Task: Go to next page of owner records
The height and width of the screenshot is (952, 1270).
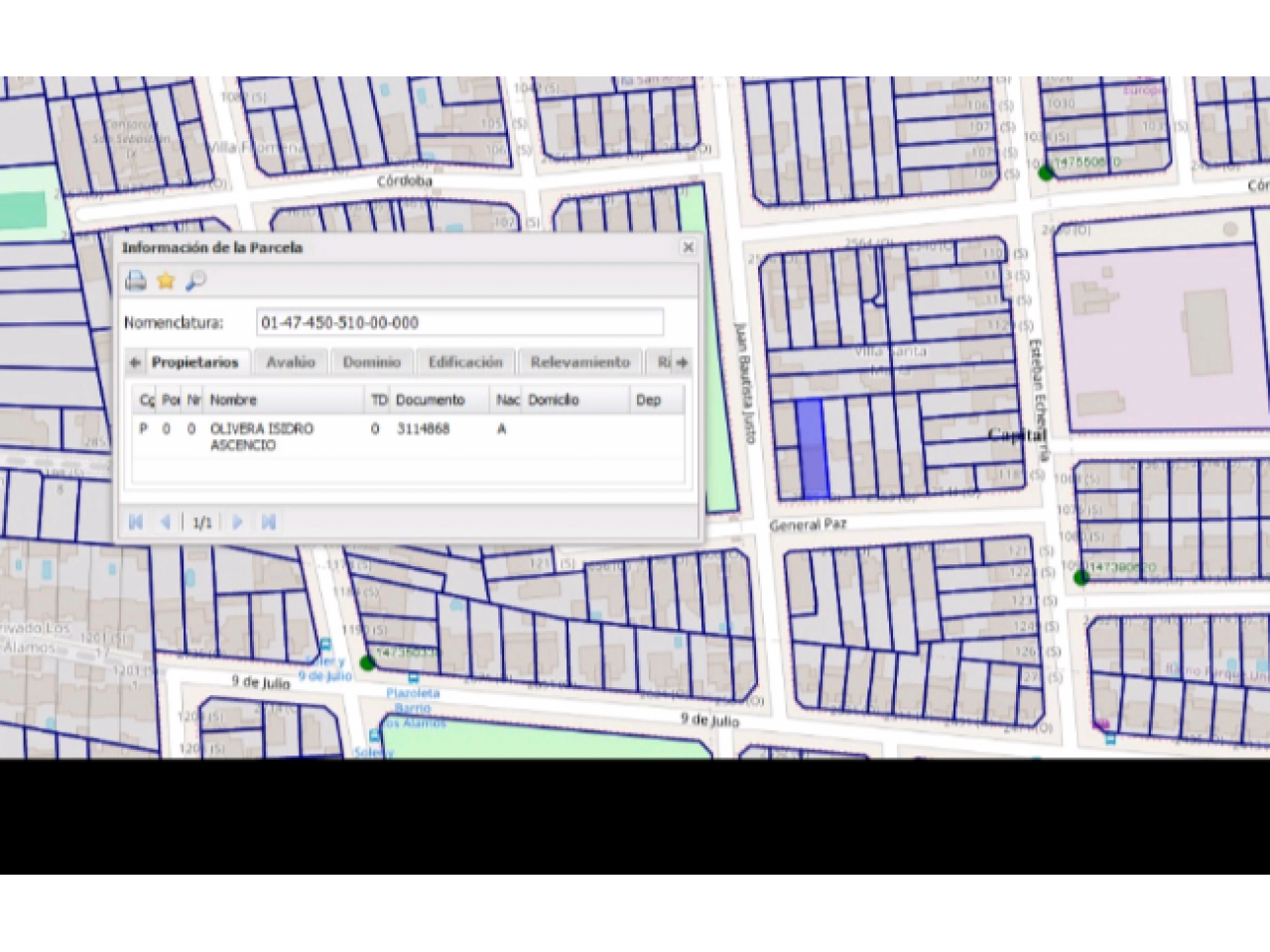Action: (x=237, y=522)
